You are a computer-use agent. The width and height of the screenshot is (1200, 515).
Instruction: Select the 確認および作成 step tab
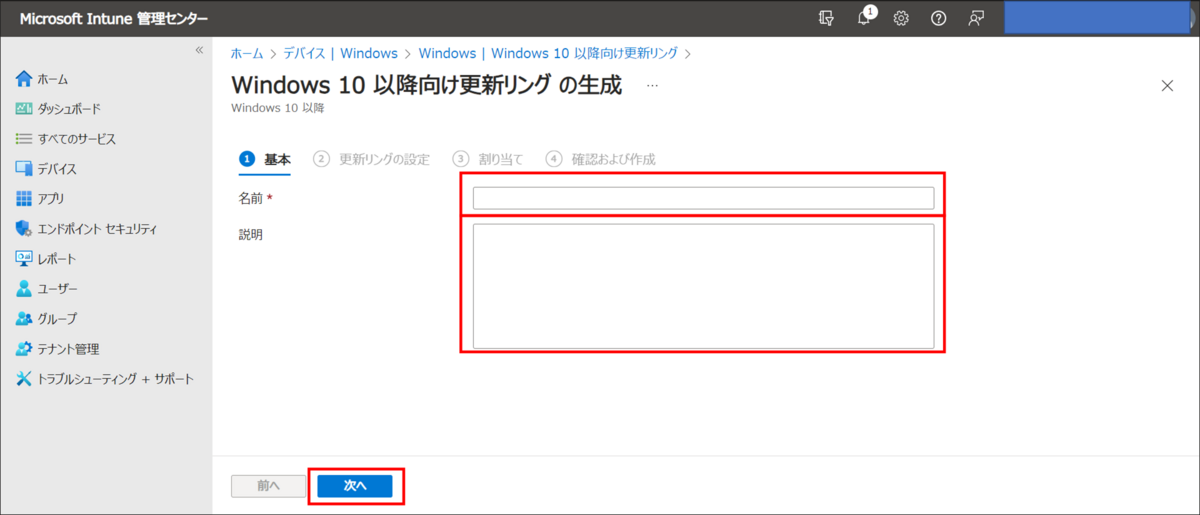tap(601, 159)
